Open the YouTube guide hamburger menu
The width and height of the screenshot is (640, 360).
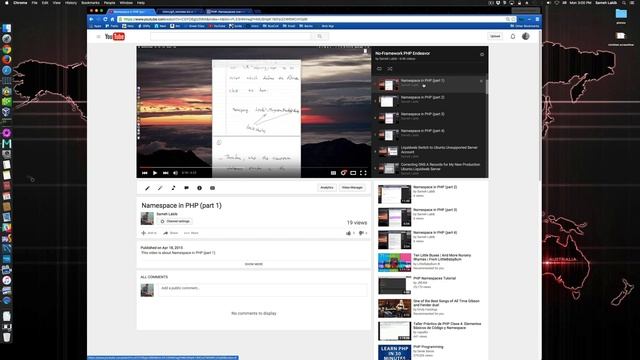click(x=98, y=37)
